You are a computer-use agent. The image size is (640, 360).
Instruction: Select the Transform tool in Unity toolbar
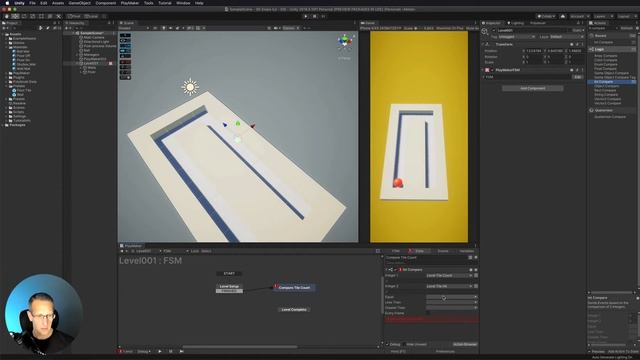(x=49, y=16)
